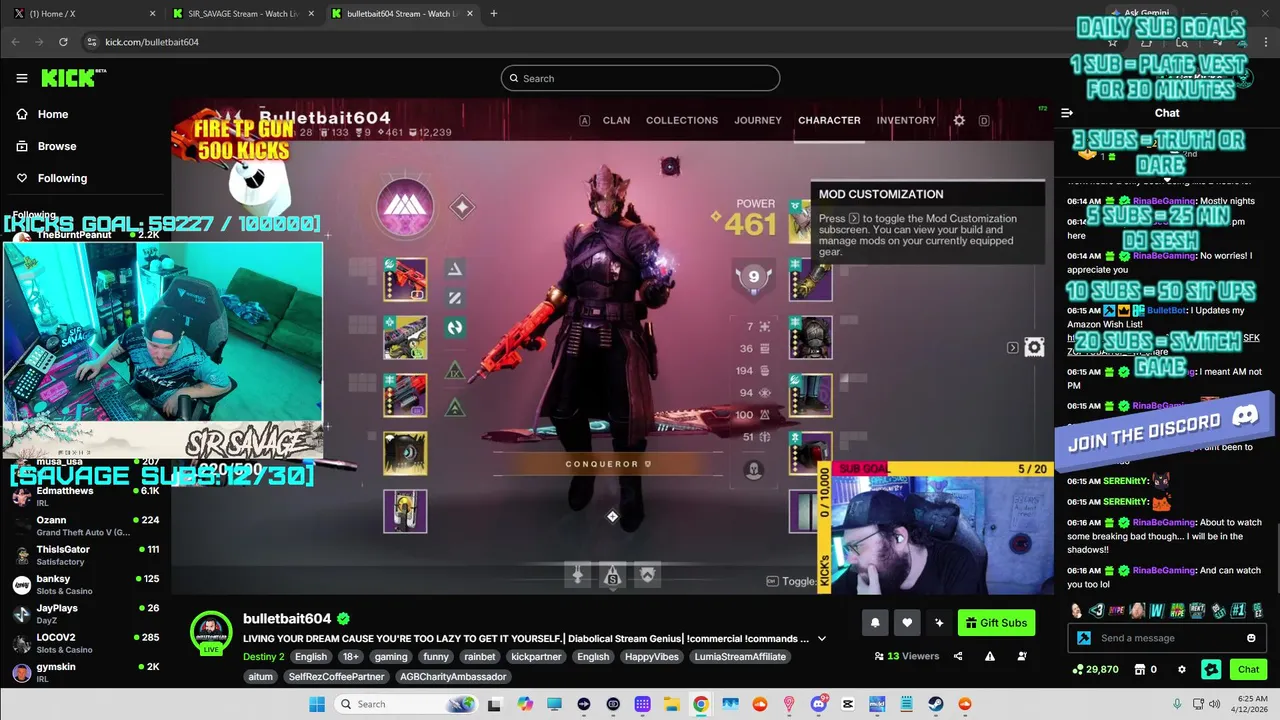
Task: Open a new Chrome tab
Action: [x=494, y=14]
